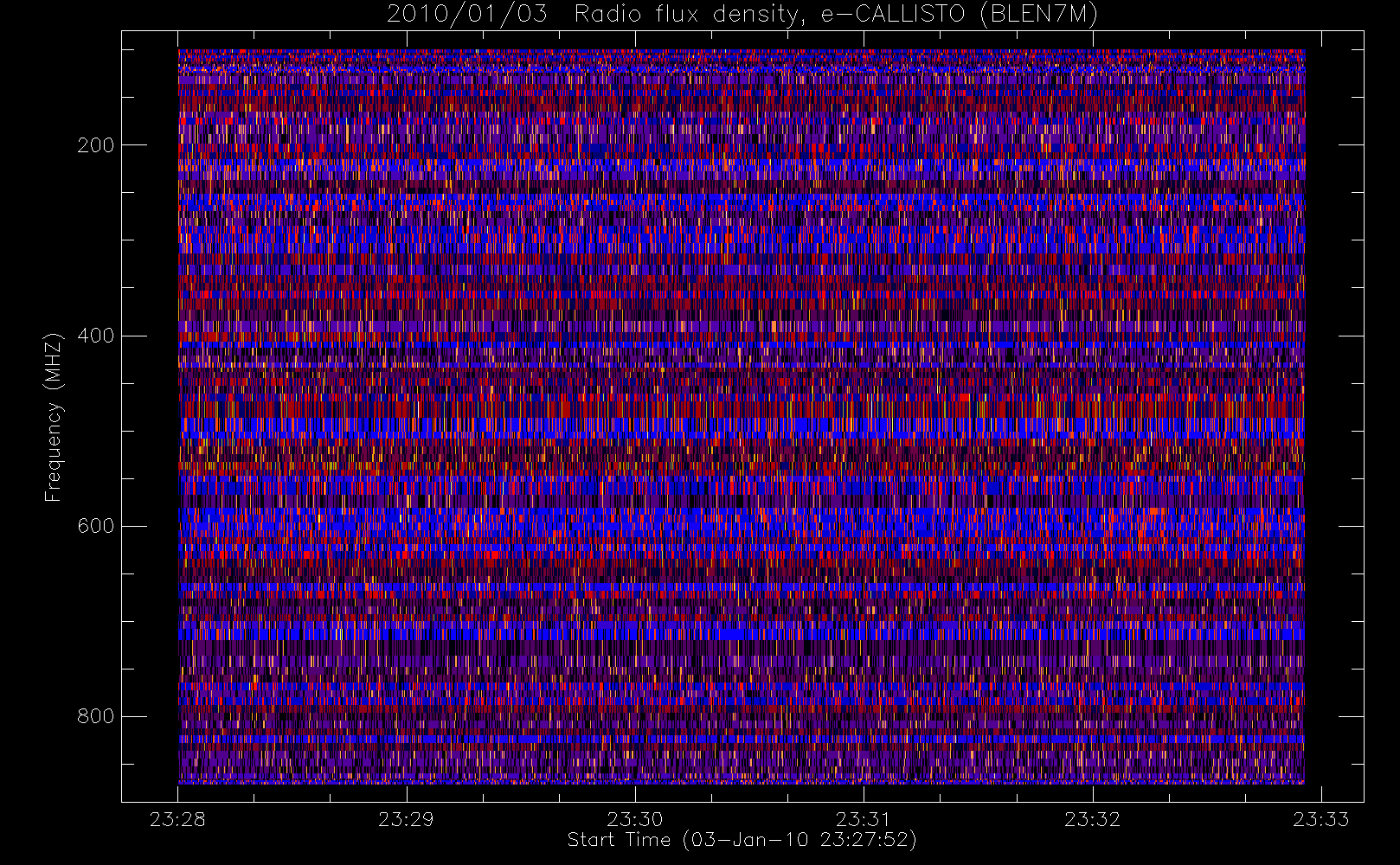The height and width of the screenshot is (865, 1400).
Task: Click the 'Start Time (03-Jan-10 23:27:52)' label
Action: 742,840
